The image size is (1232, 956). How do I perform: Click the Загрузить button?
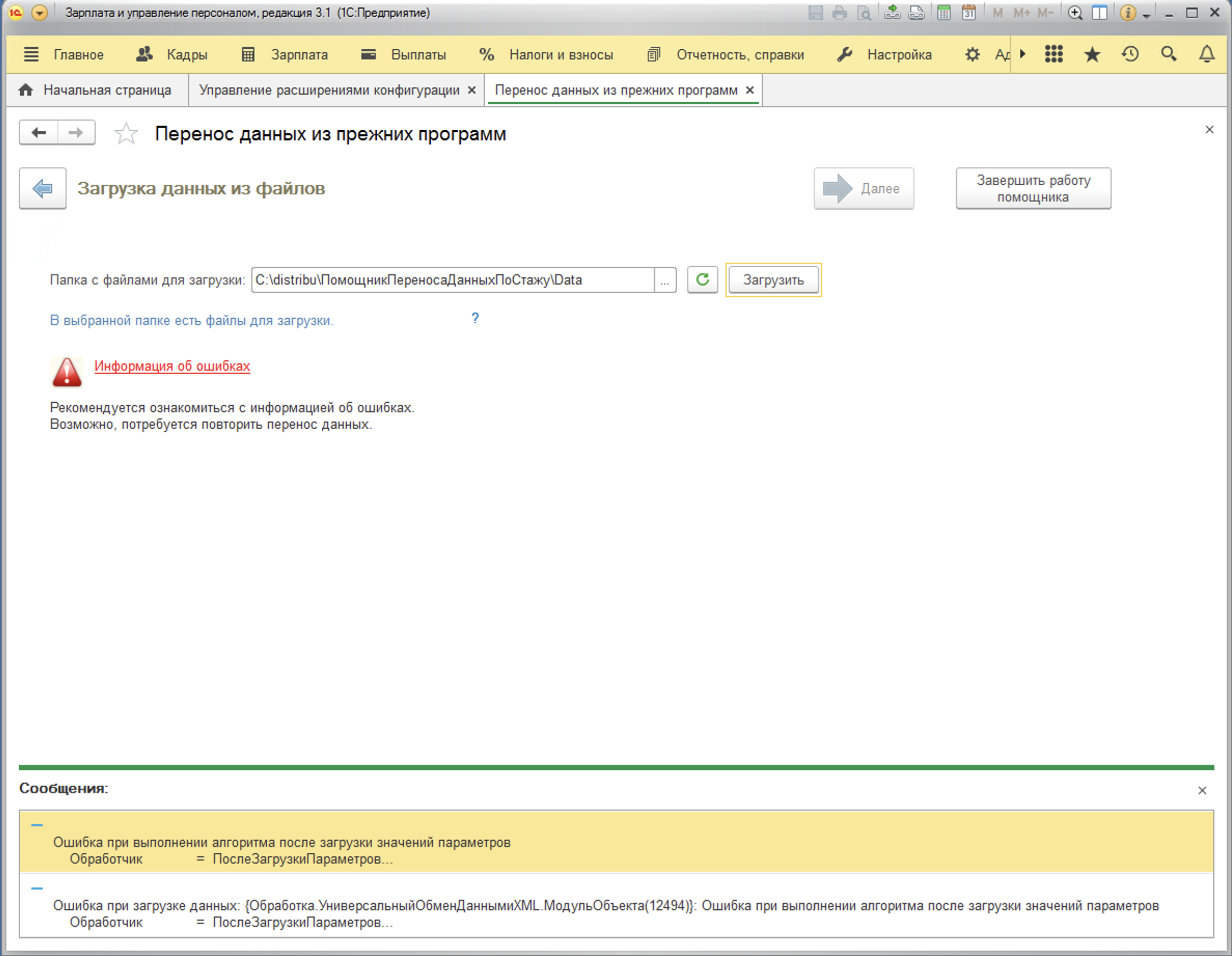point(773,280)
